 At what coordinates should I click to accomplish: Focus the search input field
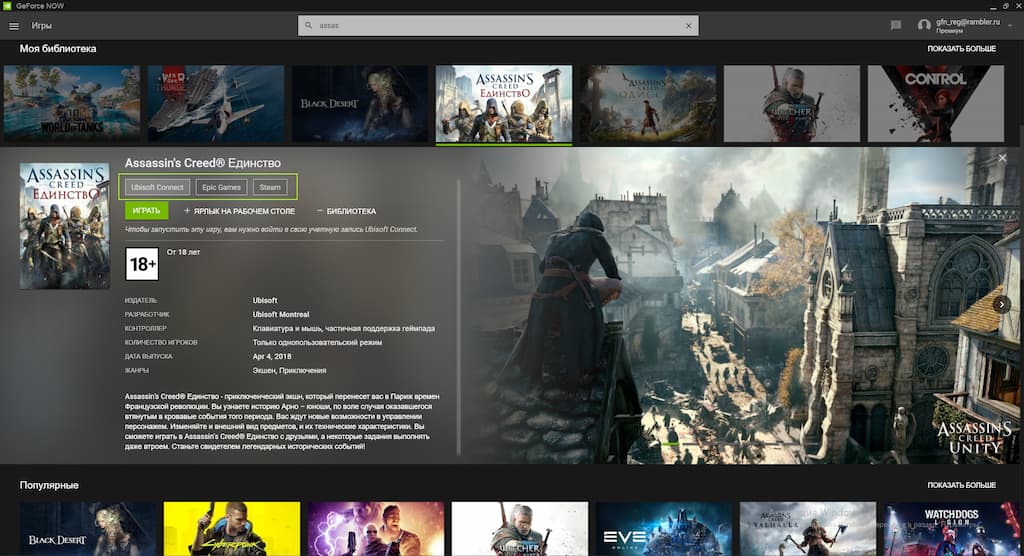498,25
